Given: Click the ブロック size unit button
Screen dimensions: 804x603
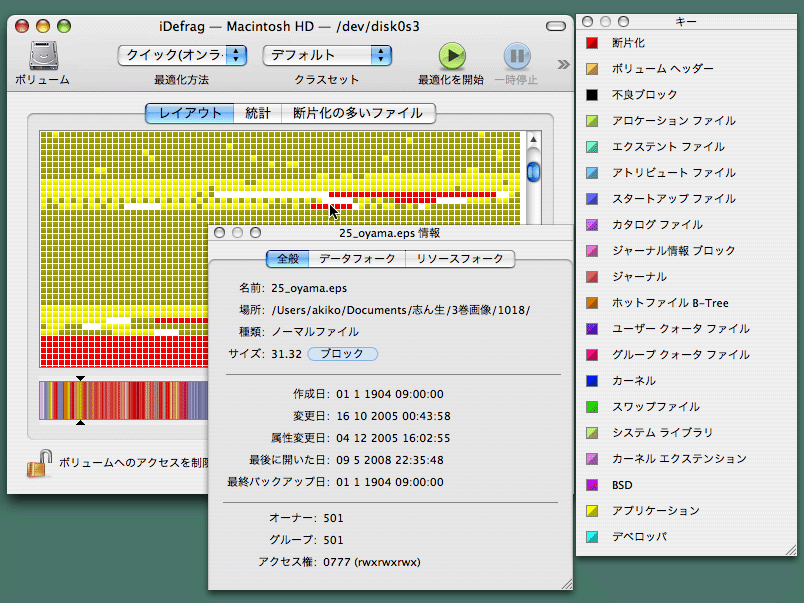Looking at the screenshot, I should click(343, 354).
